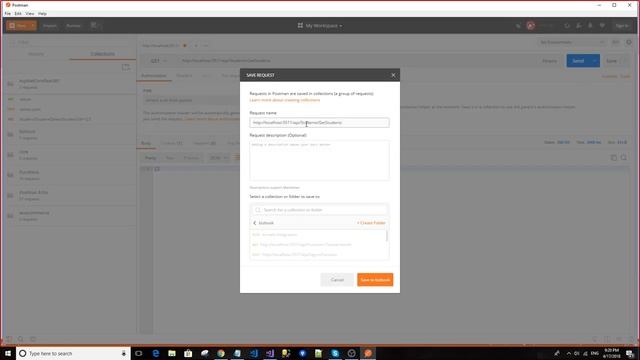Image resolution: width=640 pixels, height=360 pixels.
Task: Click the Import button in the header
Action: (49, 26)
